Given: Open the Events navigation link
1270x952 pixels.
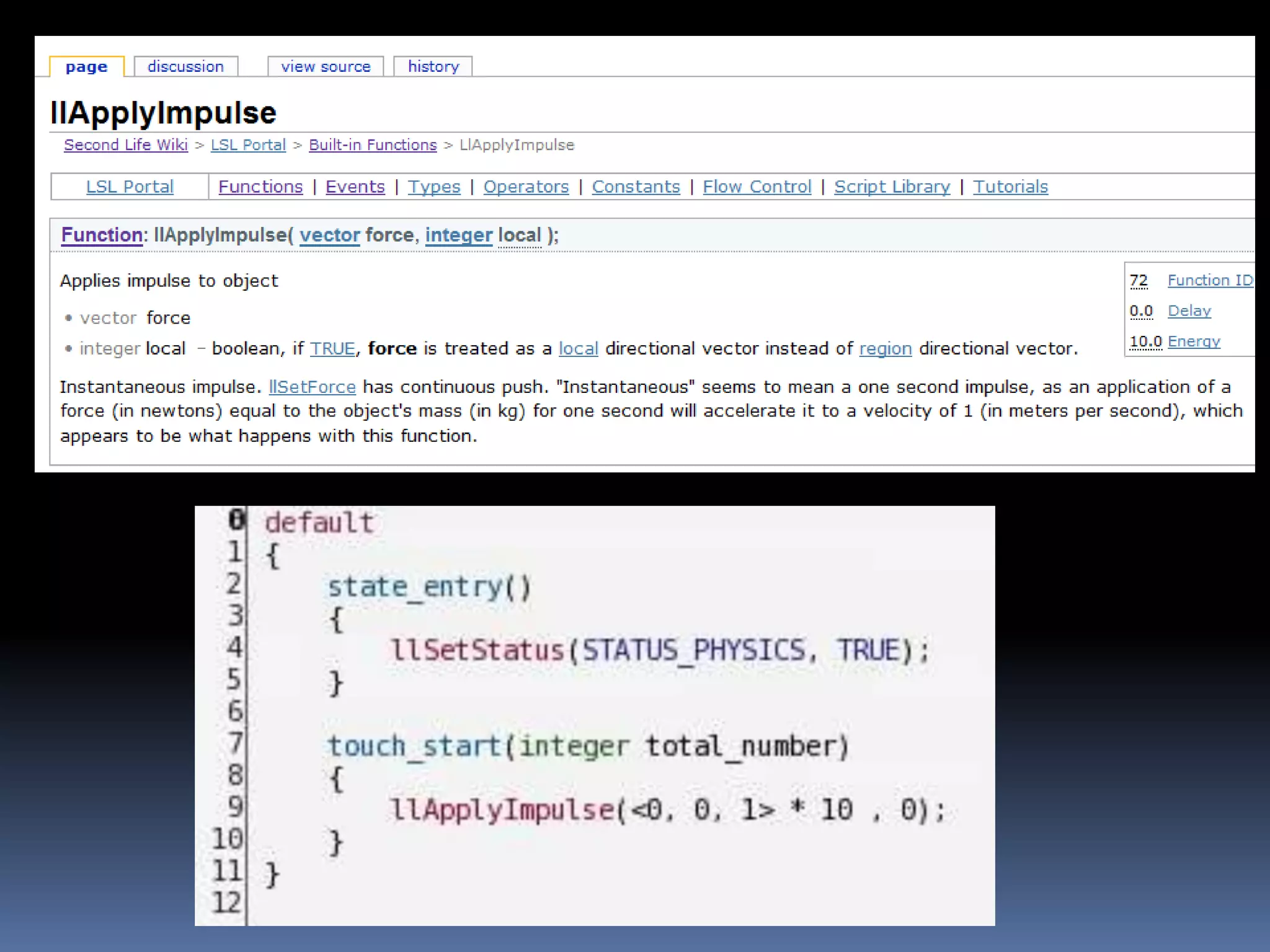Looking at the screenshot, I should (x=355, y=187).
